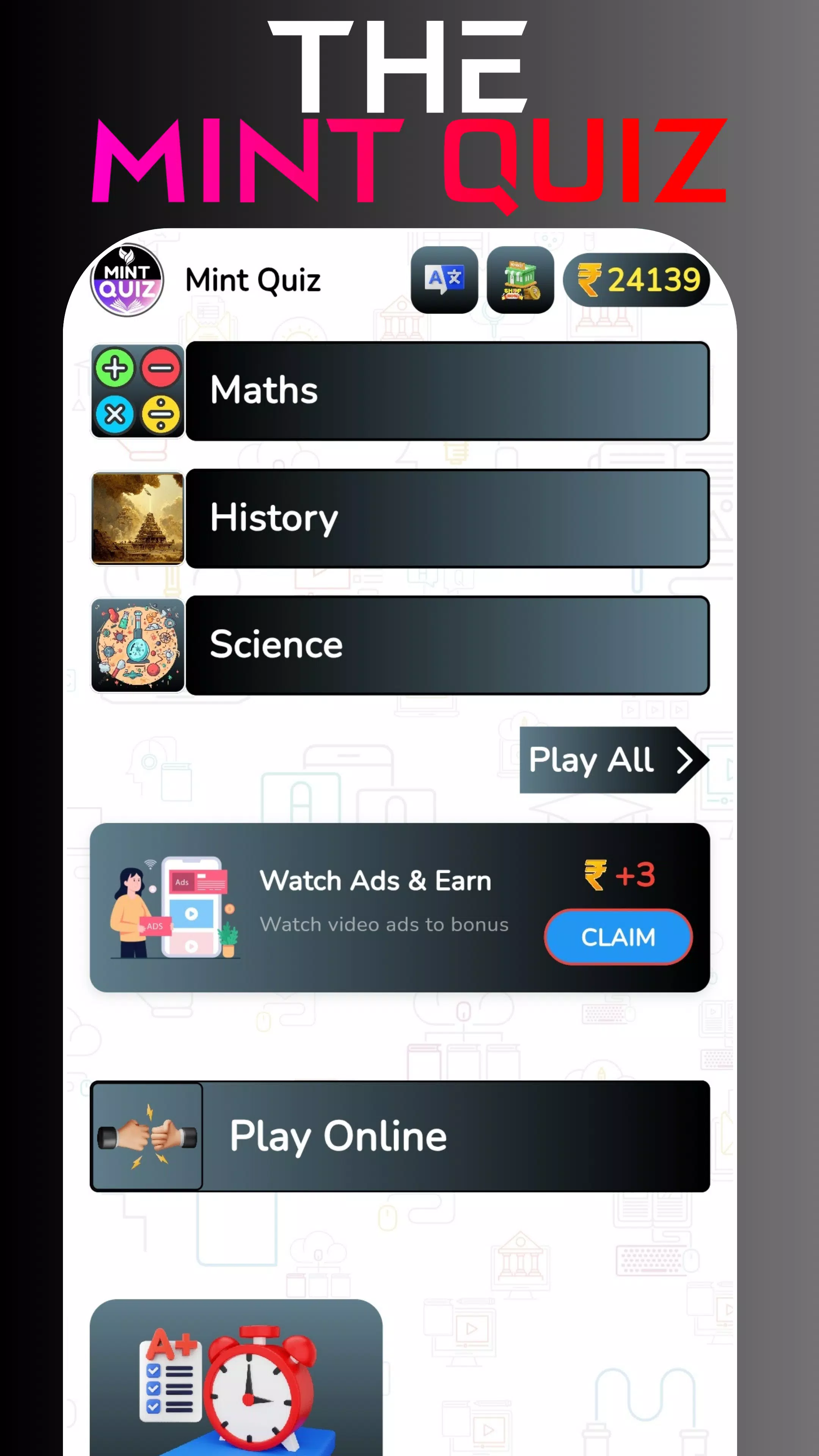Toggle the Maths category selection
This screenshot has height=1456, width=819.
click(x=400, y=390)
